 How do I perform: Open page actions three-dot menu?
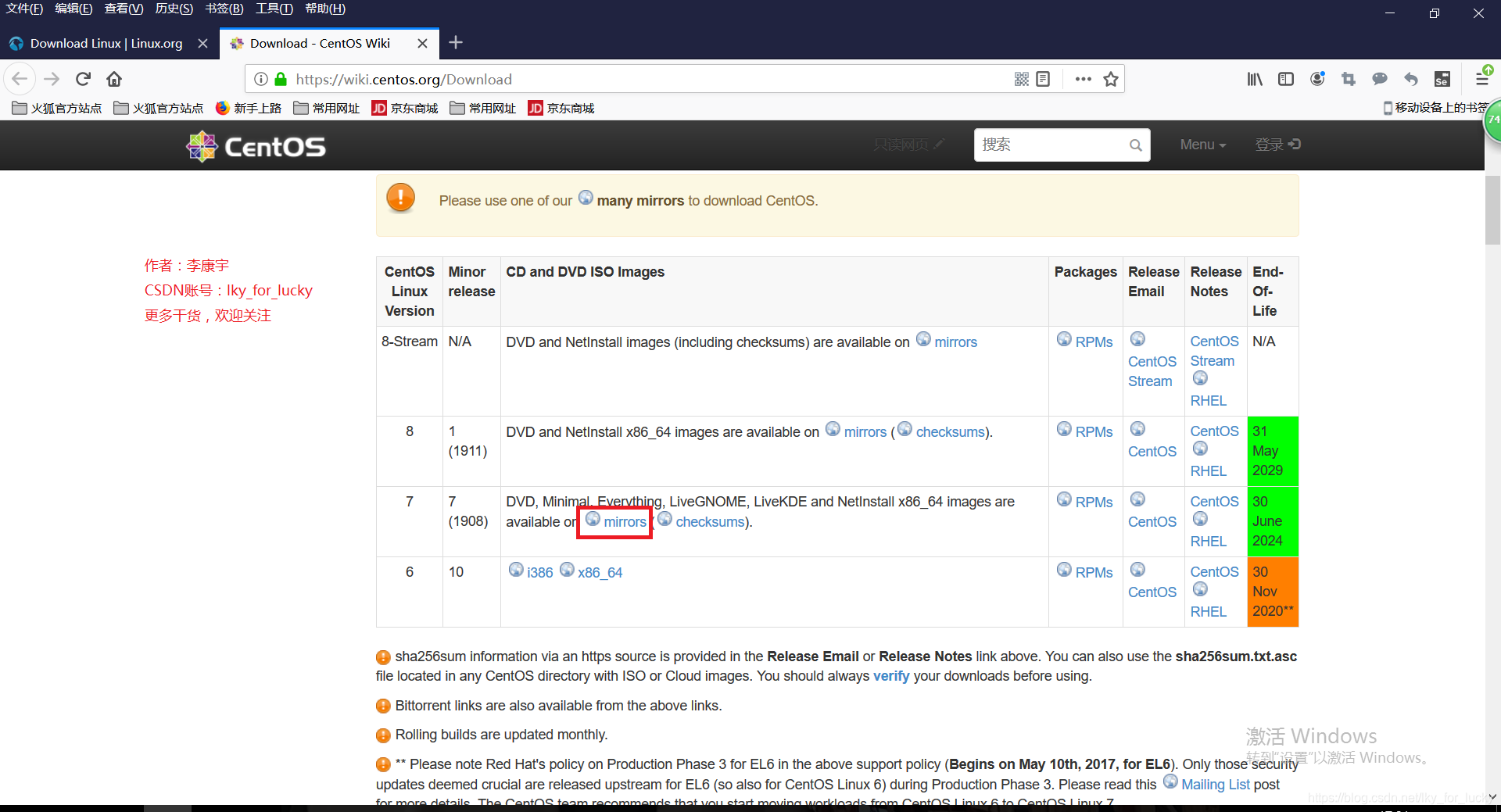[x=1083, y=79]
